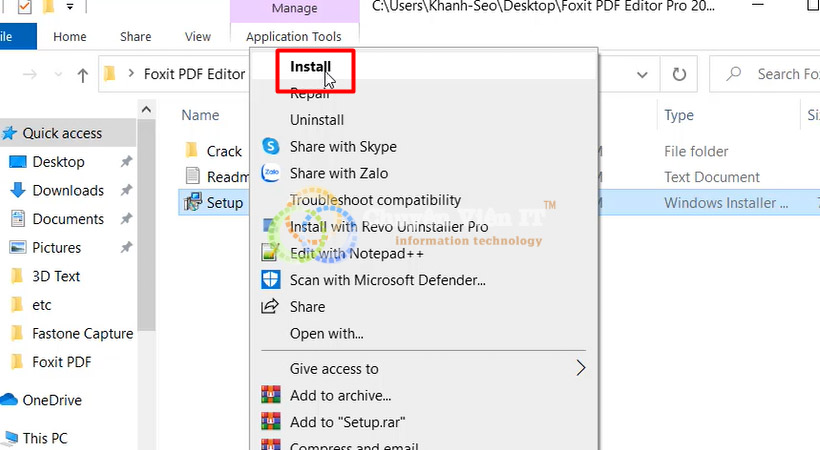Click the Notepad++ icon in menu
The image size is (820, 450).
[x=270, y=253]
